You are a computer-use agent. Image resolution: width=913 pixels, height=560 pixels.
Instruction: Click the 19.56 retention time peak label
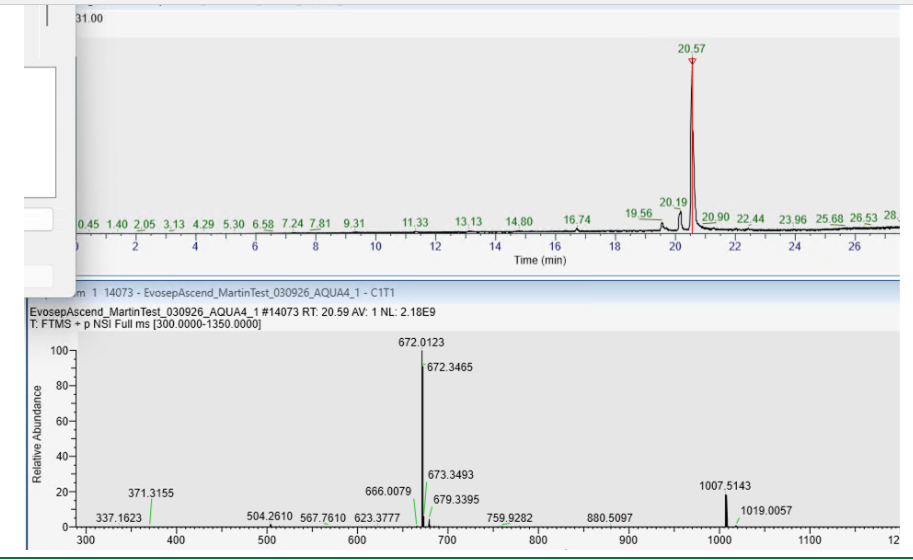point(638,213)
